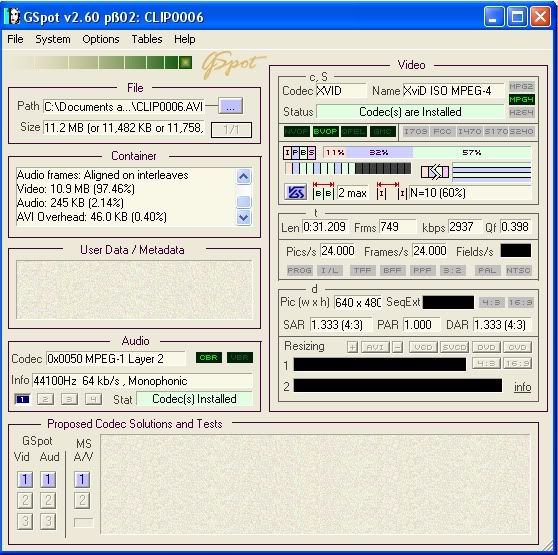Toggle the CBR audio indicator
Viewport: 558px width, 555px height.
pos(209,357)
